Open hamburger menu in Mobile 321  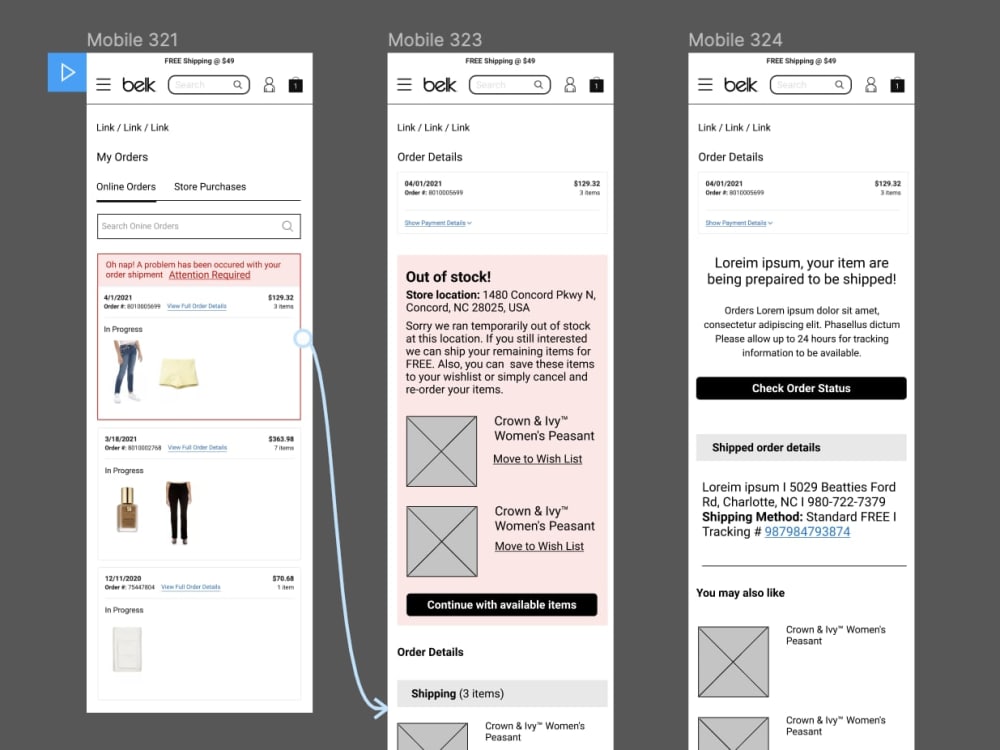tap(103, 85)
